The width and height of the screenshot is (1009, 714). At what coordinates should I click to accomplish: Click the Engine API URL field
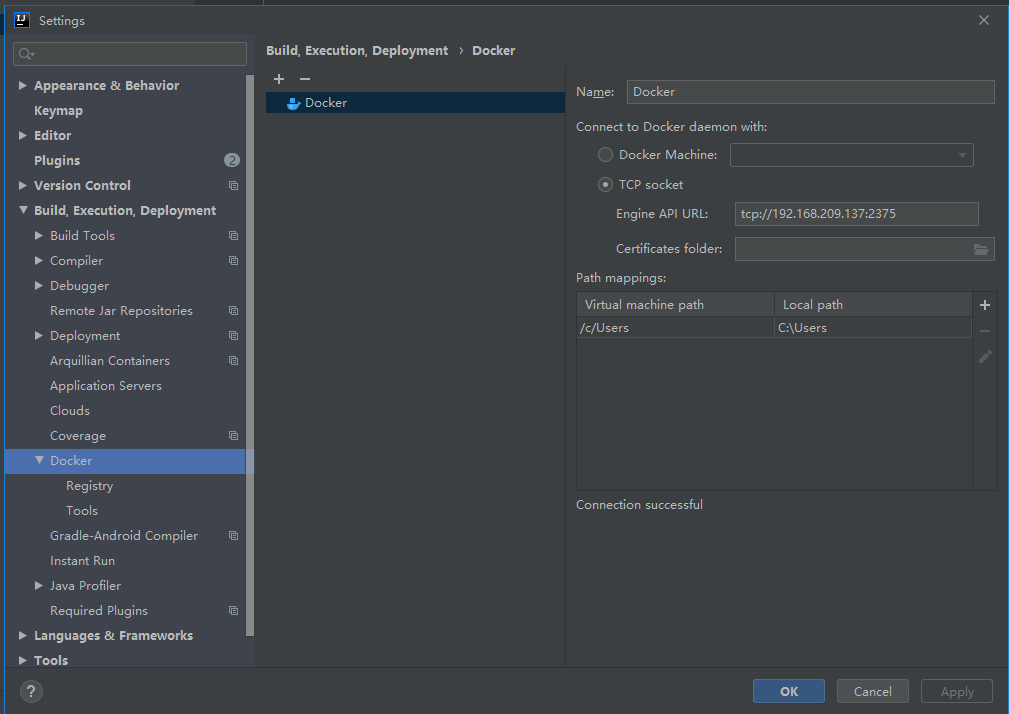click(856, 214)
